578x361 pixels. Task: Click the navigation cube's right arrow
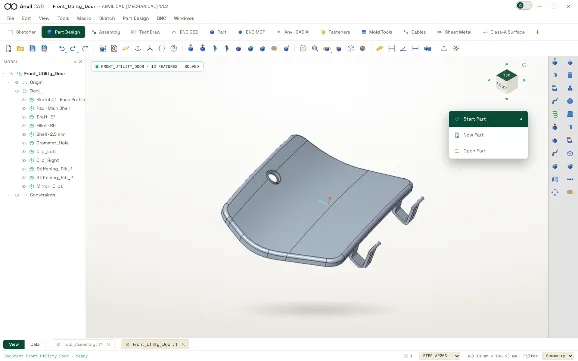[x=524, y=80]
